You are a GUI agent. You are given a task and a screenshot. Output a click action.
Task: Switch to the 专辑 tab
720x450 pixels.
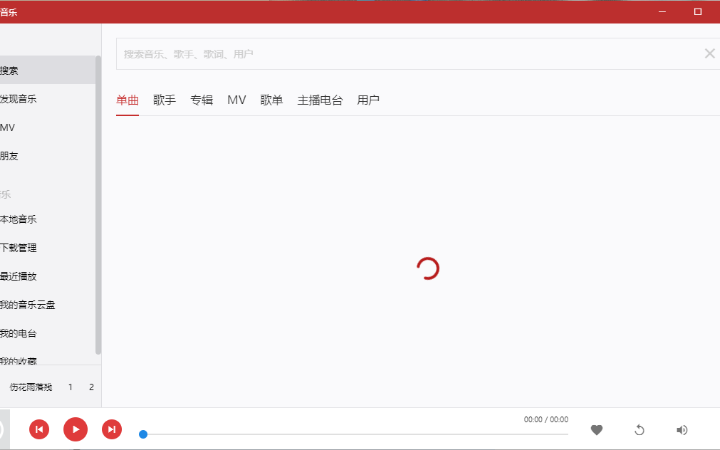[202, 100]
